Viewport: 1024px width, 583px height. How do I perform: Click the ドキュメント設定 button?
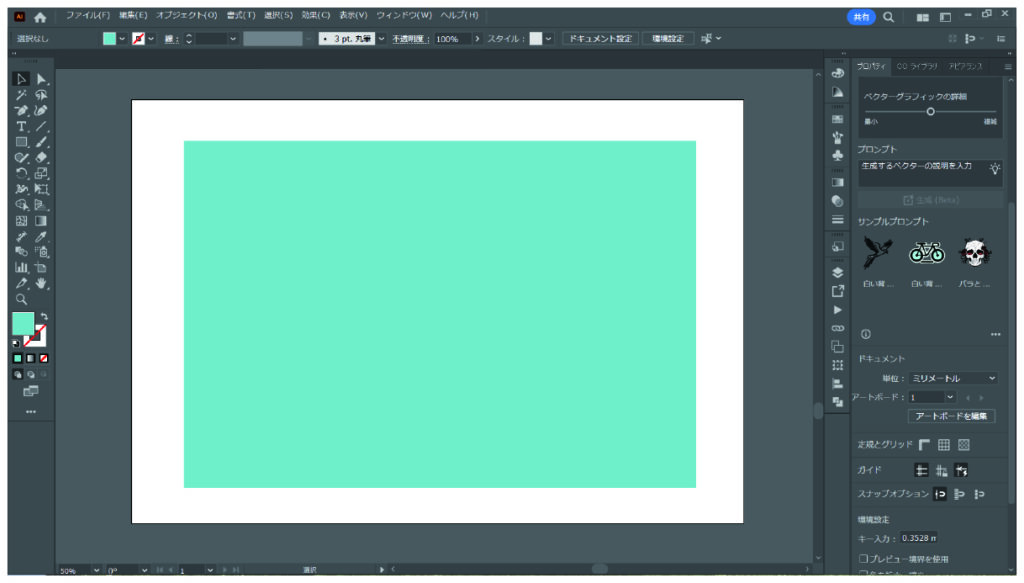[x=601, y=39]
